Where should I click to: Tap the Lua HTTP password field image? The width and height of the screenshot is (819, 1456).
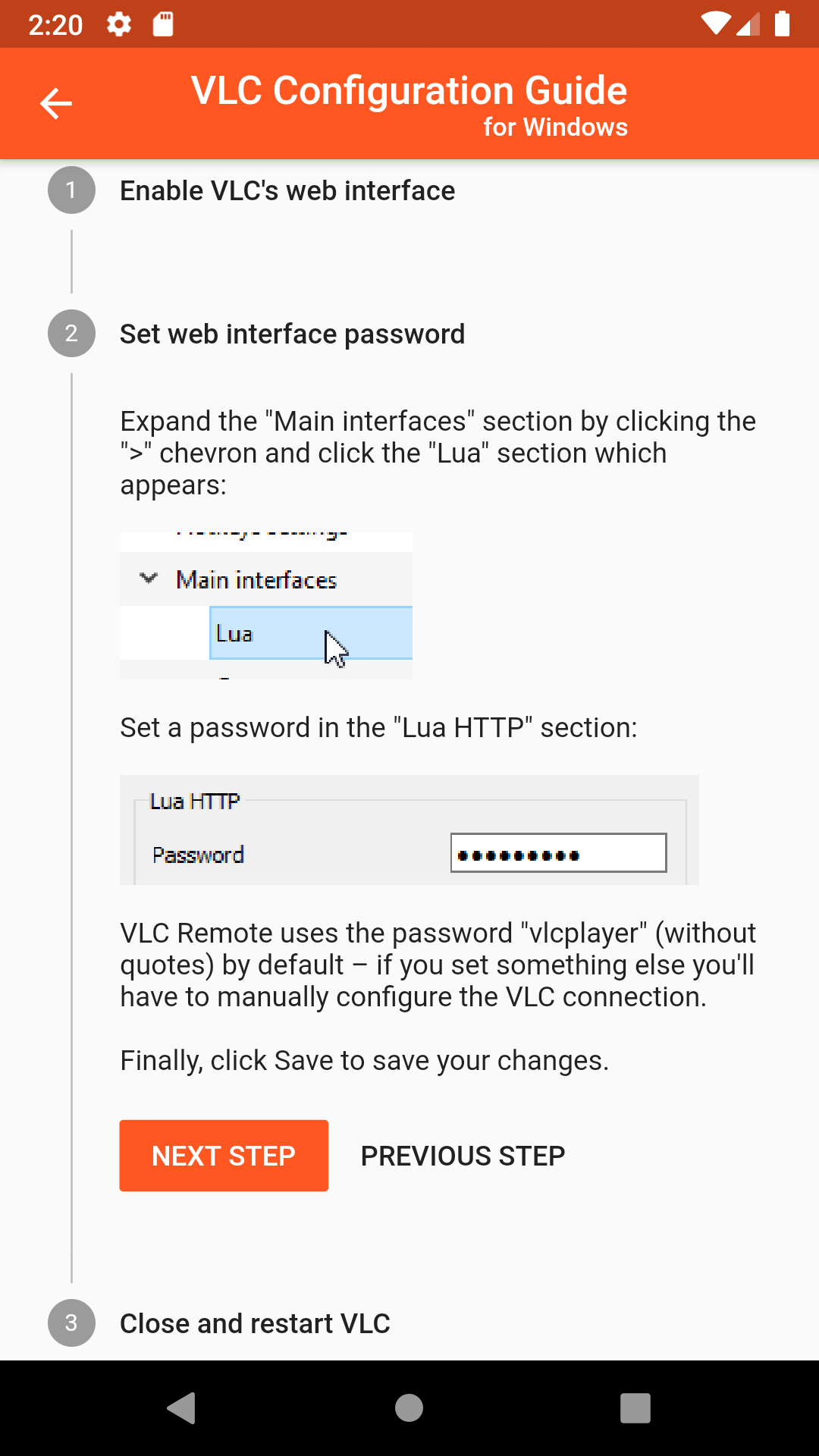pyautogui.click(x=558, y=853)
